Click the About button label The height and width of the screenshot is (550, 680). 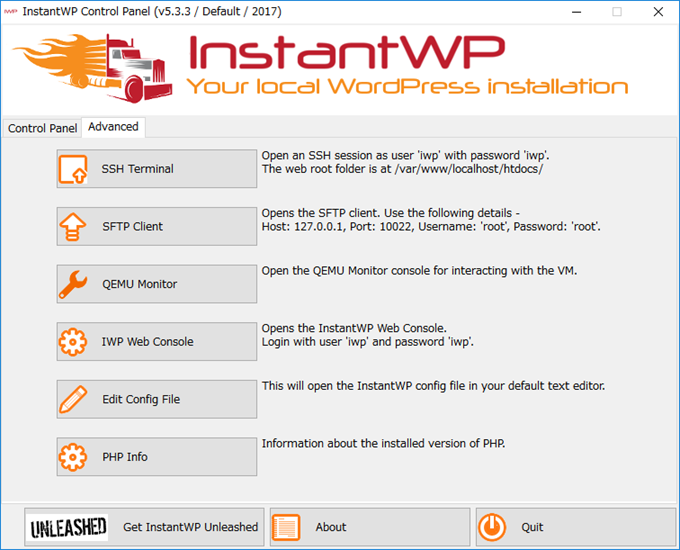[331, 527]
